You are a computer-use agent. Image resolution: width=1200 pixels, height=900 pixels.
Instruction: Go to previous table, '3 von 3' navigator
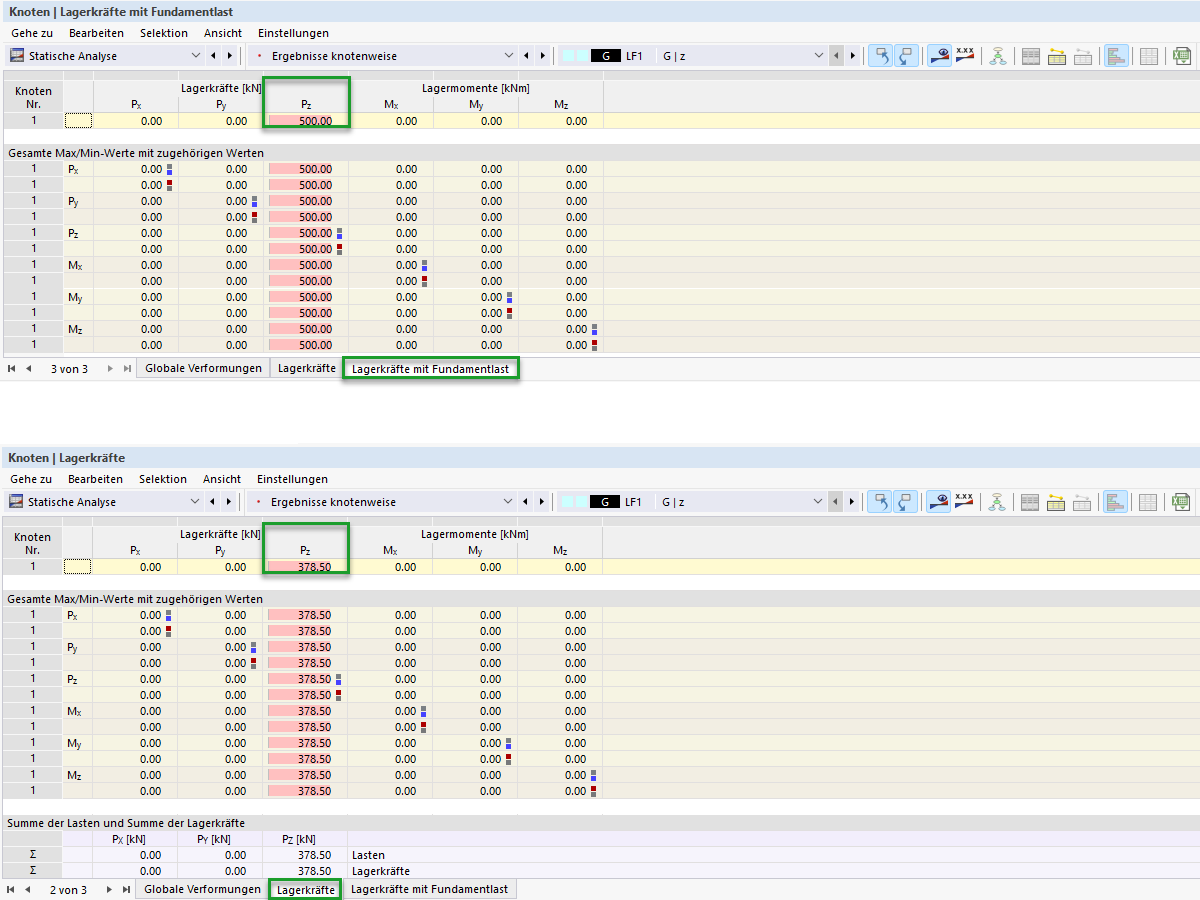28,369
